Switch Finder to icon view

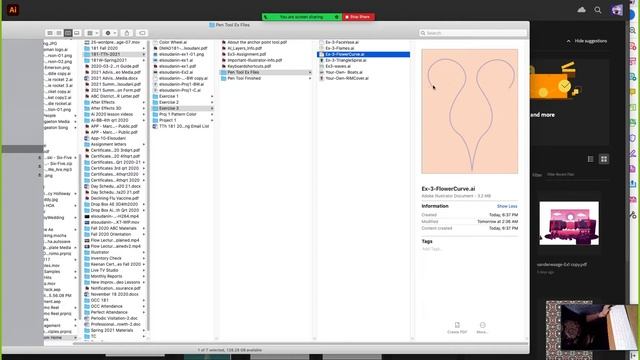click(50, 33)
